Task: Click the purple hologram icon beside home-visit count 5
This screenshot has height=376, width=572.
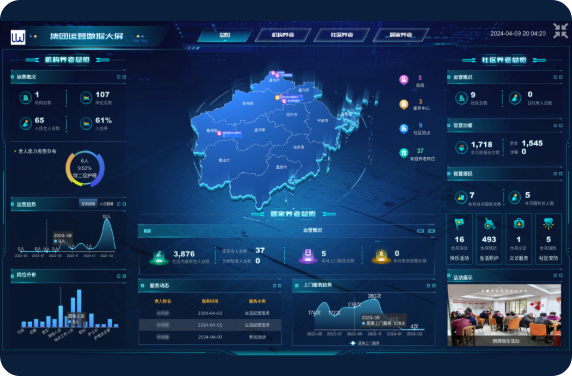Action: coord(308,256)
